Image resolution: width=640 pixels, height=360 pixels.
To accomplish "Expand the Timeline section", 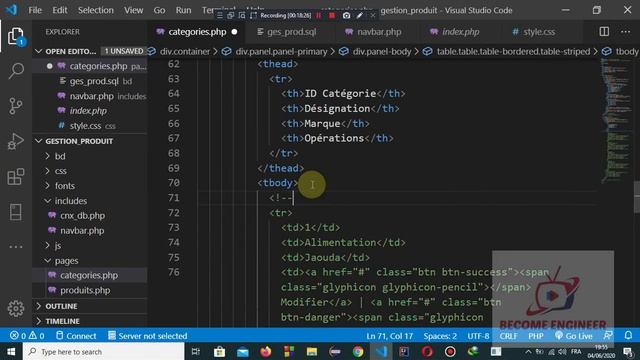I will 90,321.
